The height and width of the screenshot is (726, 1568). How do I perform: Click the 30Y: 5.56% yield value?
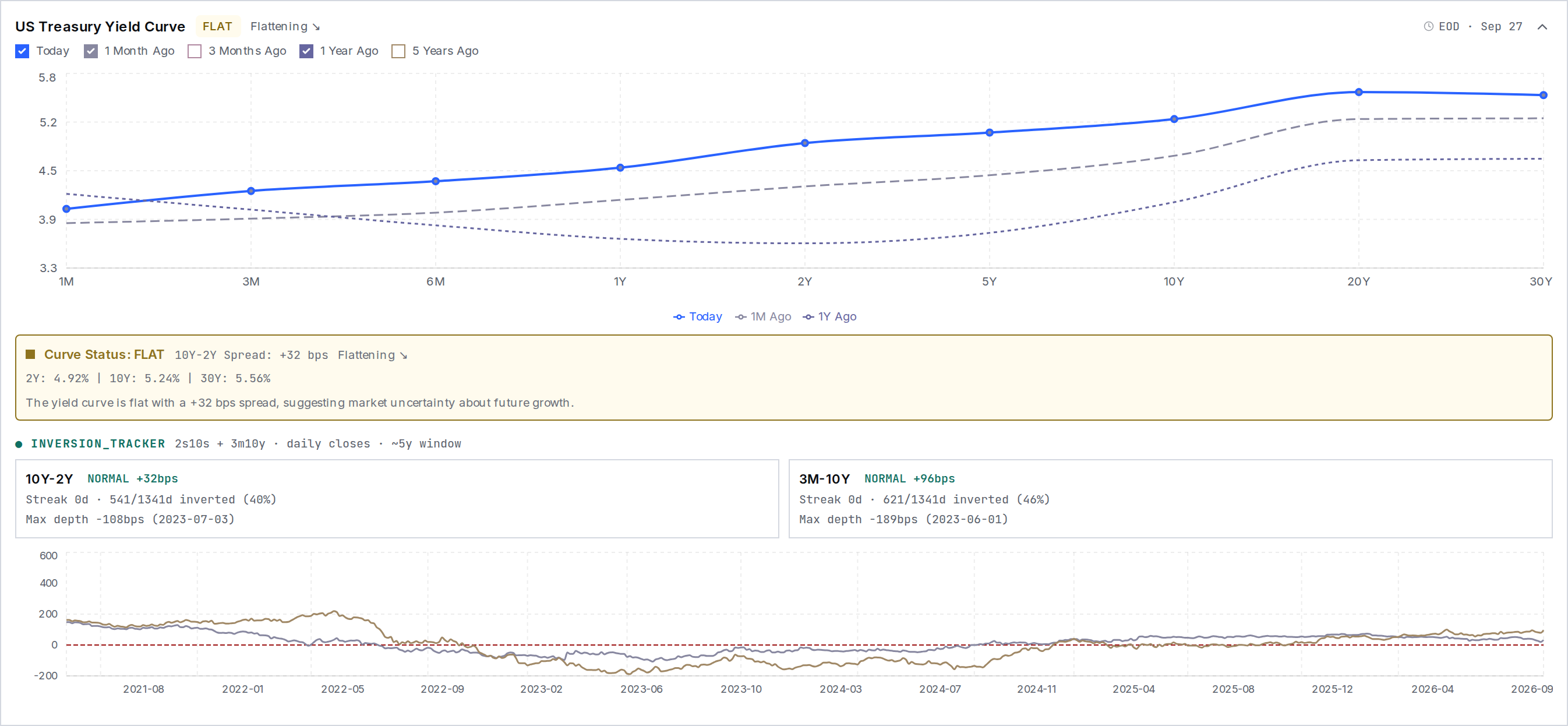click(x=235, y=378)
